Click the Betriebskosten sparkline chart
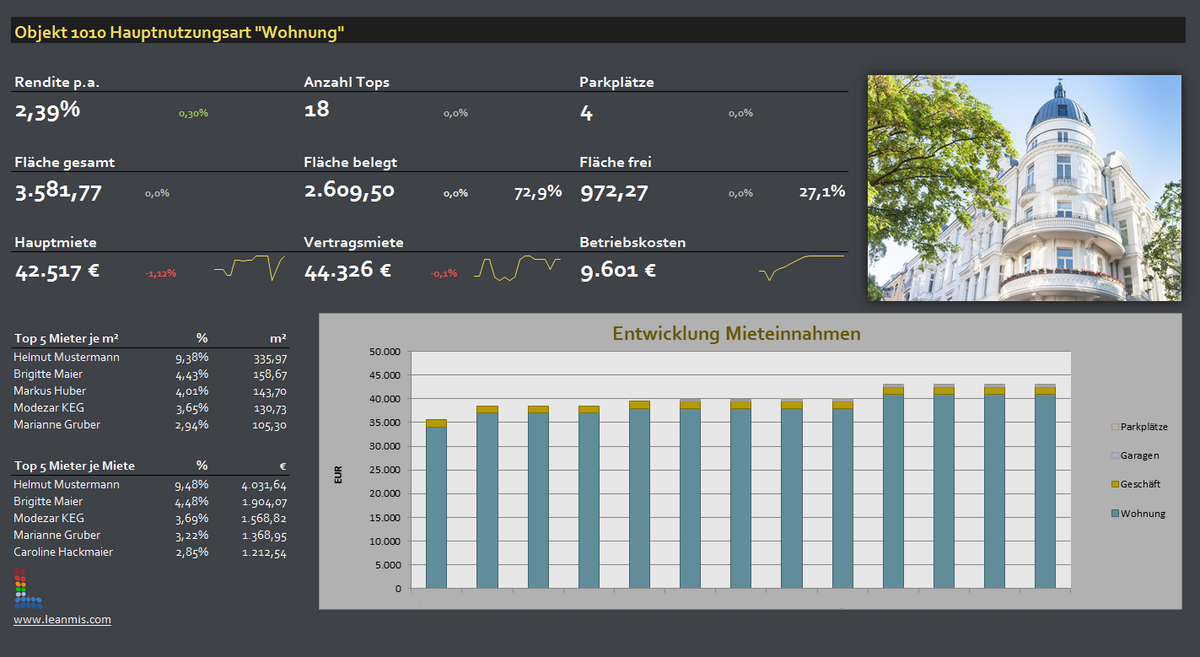The width and height of the screenshot is (1200, 657). coord(801,267)
